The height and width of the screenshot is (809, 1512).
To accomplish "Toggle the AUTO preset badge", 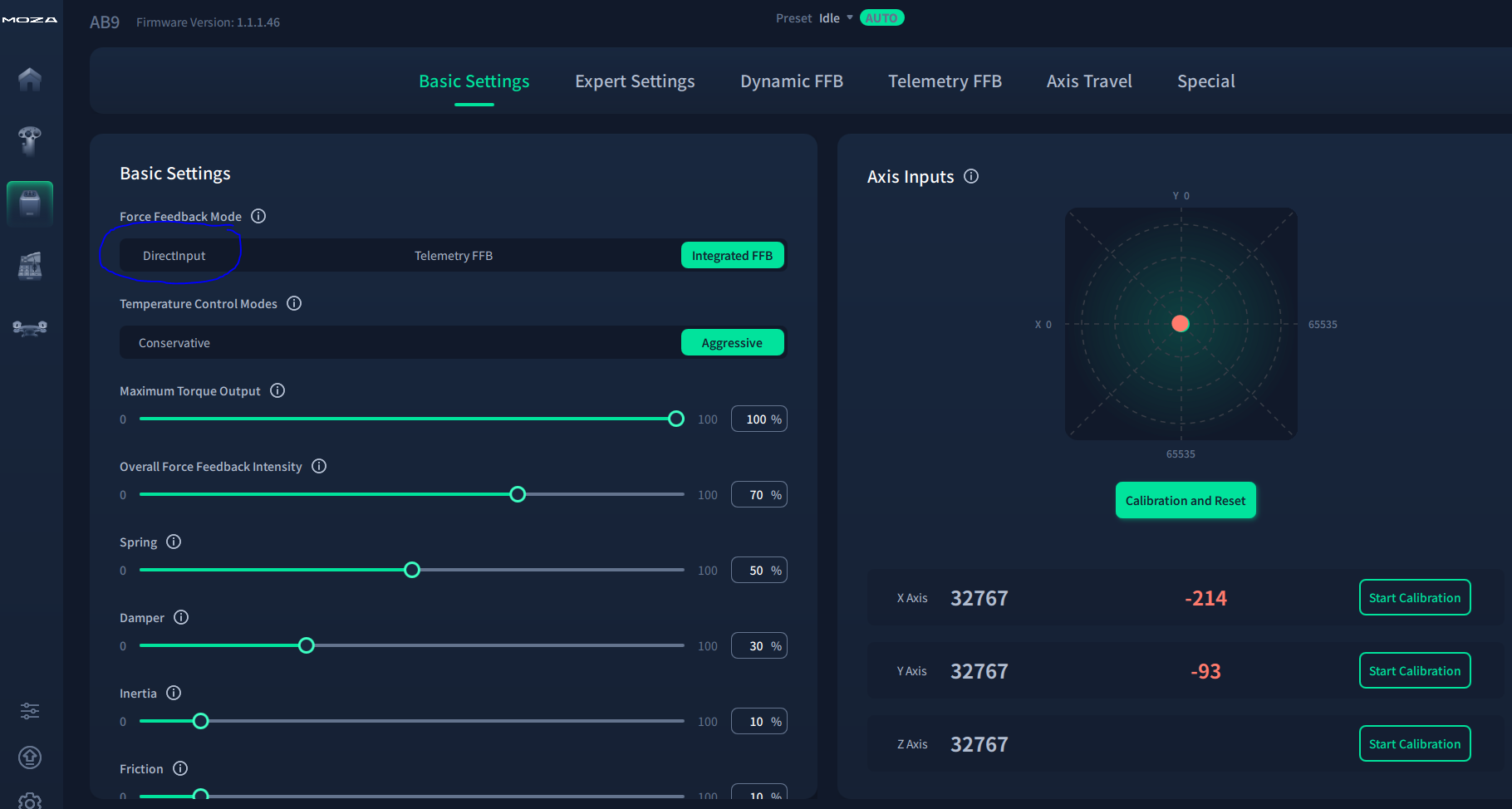I will [x=881, y=18].
